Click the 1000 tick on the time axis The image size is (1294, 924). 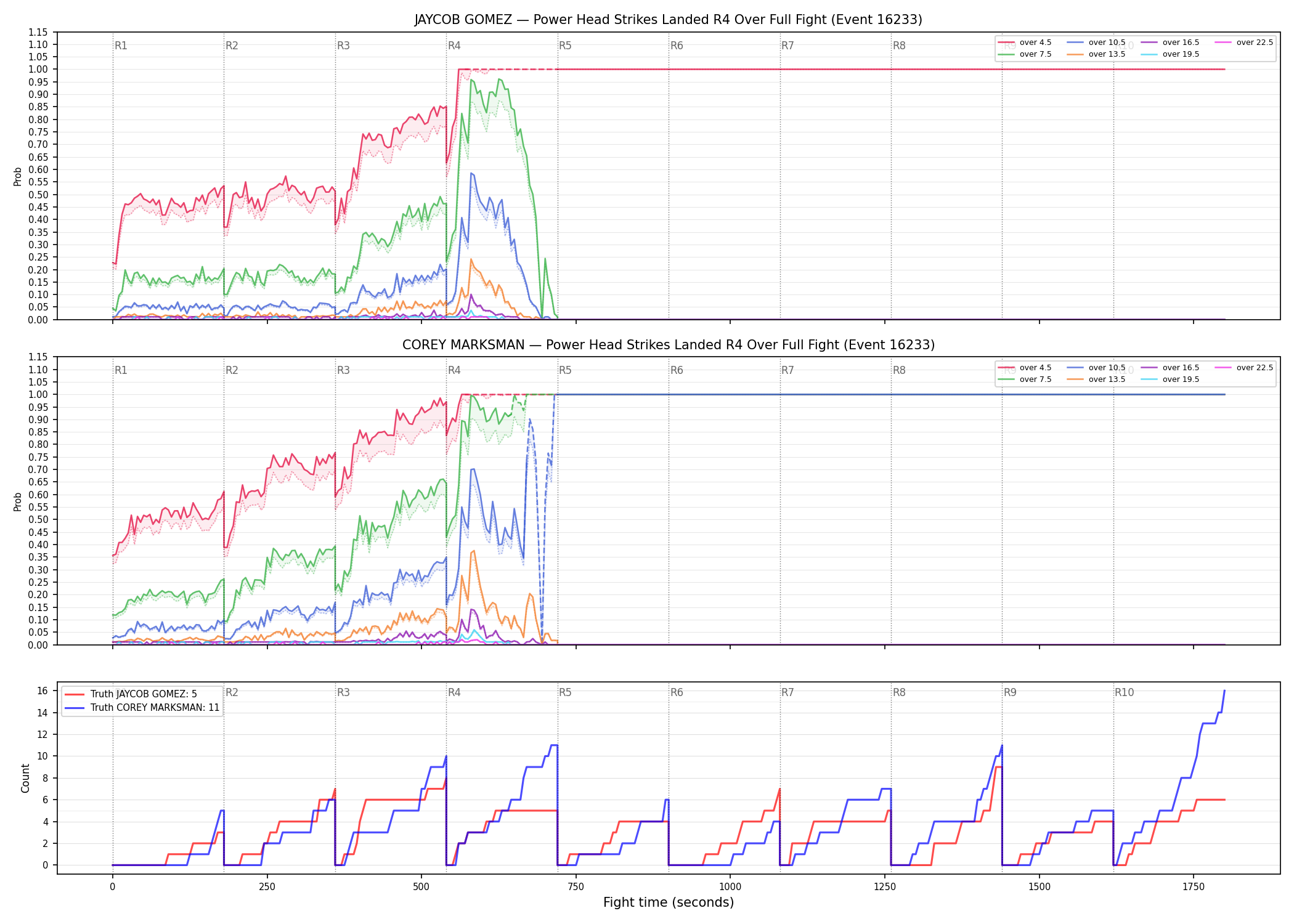[x=730, y=887]
